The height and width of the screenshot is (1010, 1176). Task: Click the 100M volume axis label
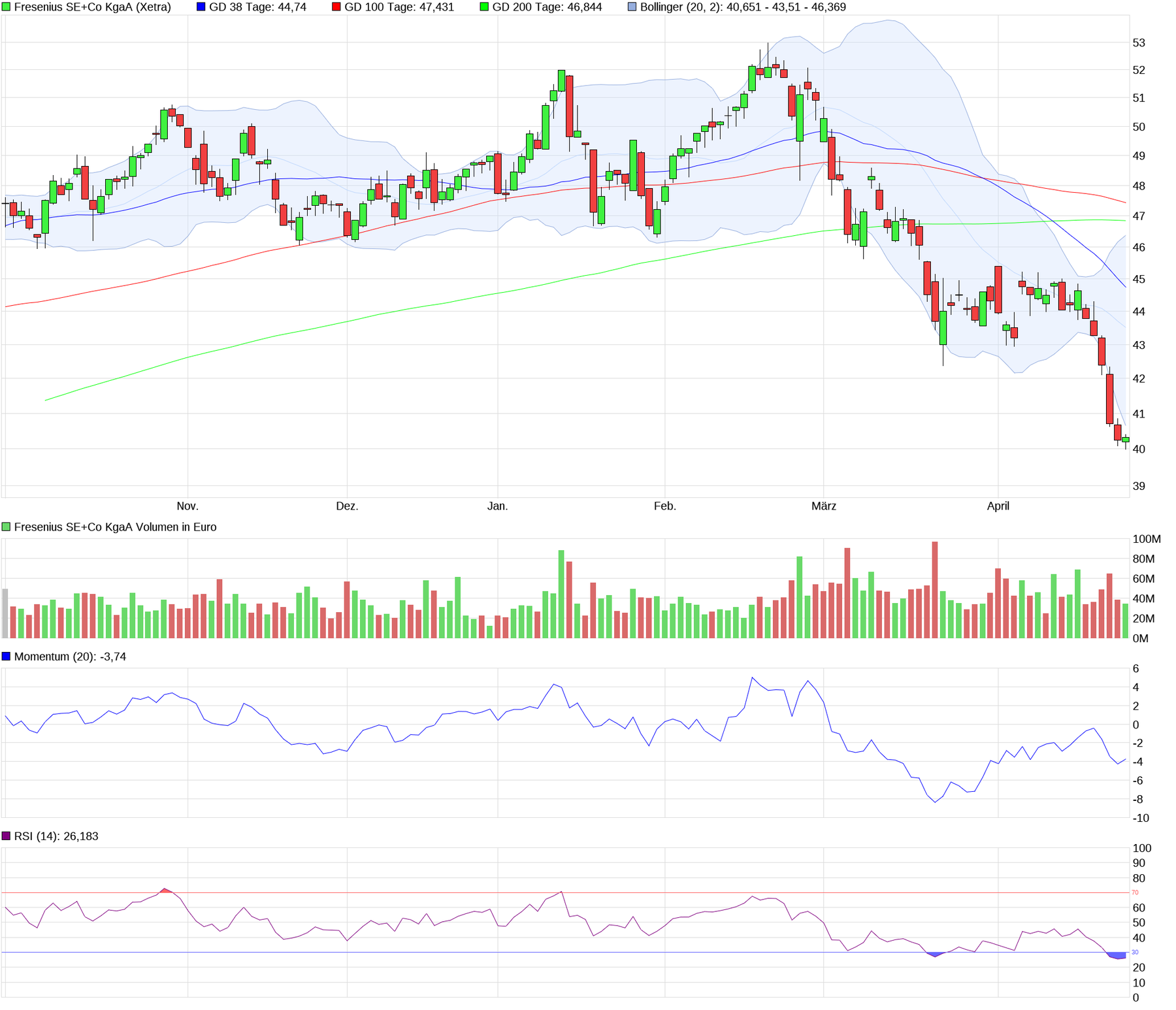(1147, 540)
